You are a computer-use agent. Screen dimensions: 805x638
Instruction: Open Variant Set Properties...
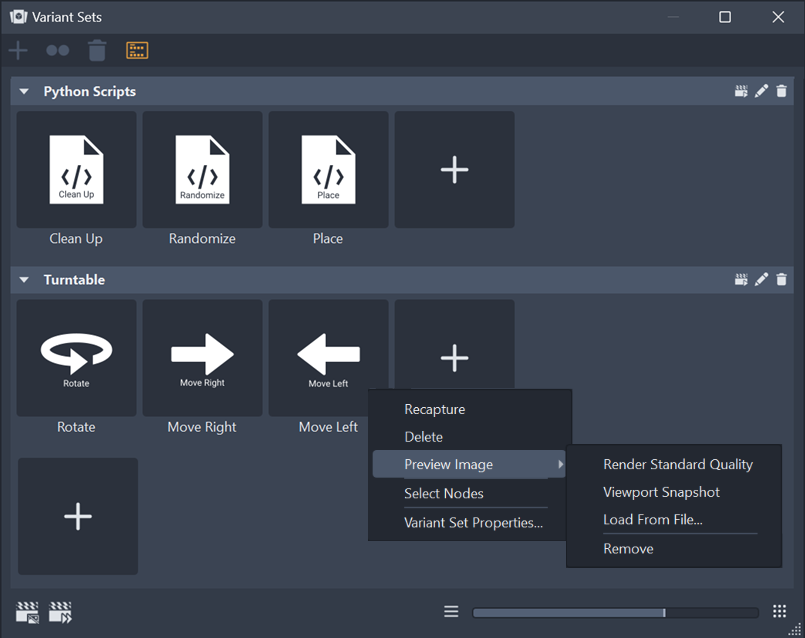(473, 523)
